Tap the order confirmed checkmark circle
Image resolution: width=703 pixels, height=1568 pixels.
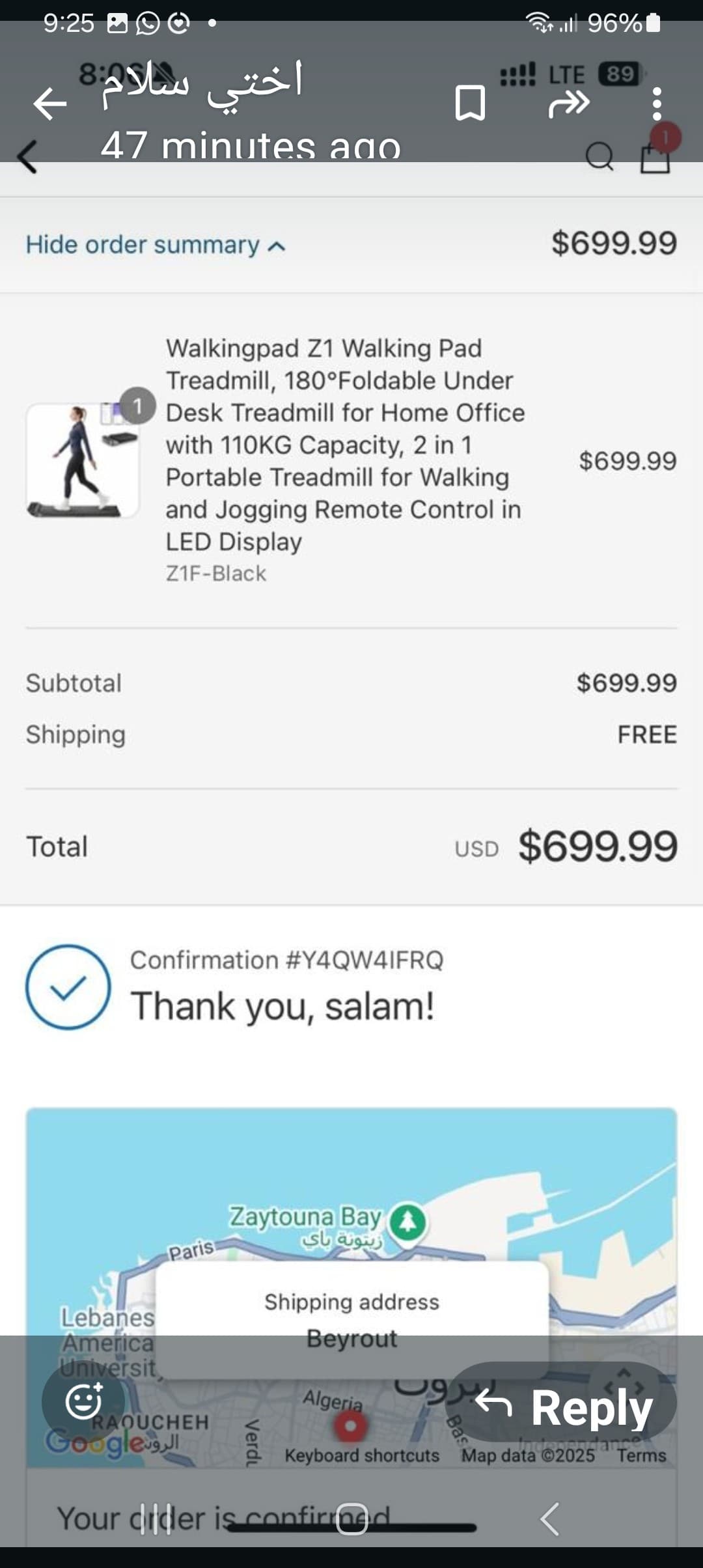coord(68,987)
